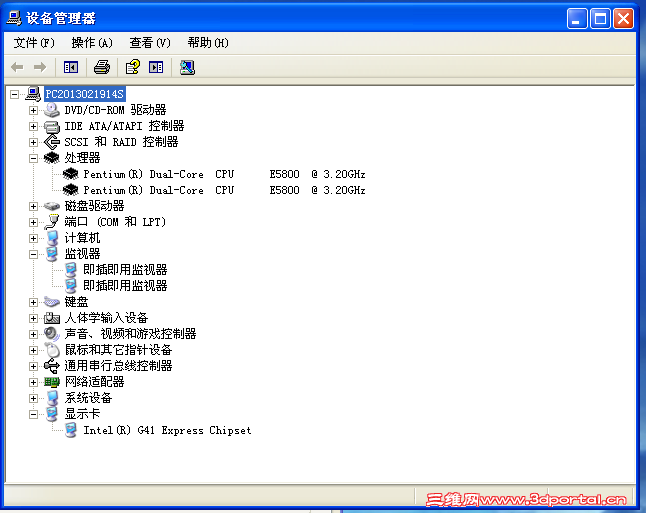Select the PC20130219145 root label

(84, 94)
